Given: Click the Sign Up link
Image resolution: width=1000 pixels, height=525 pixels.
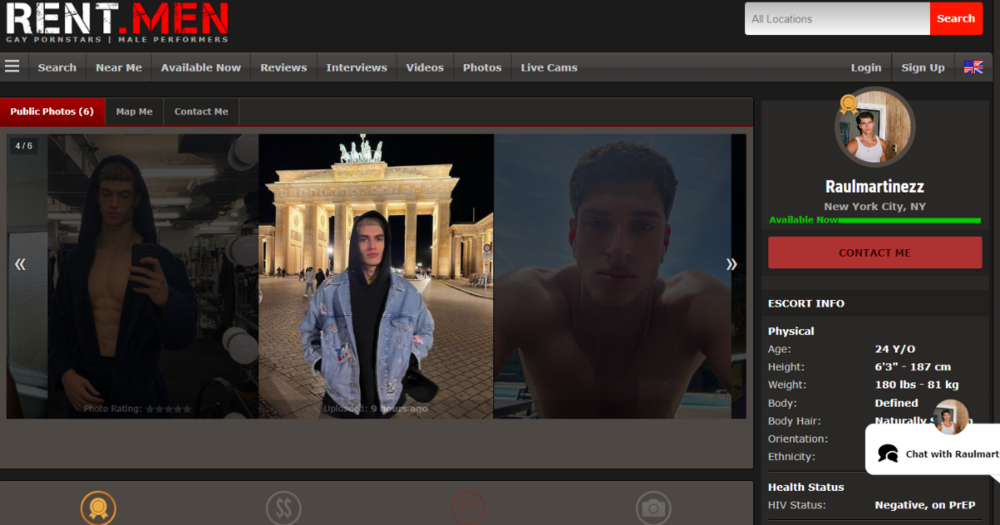Looking at the screenshot, I should pos(922,68).
